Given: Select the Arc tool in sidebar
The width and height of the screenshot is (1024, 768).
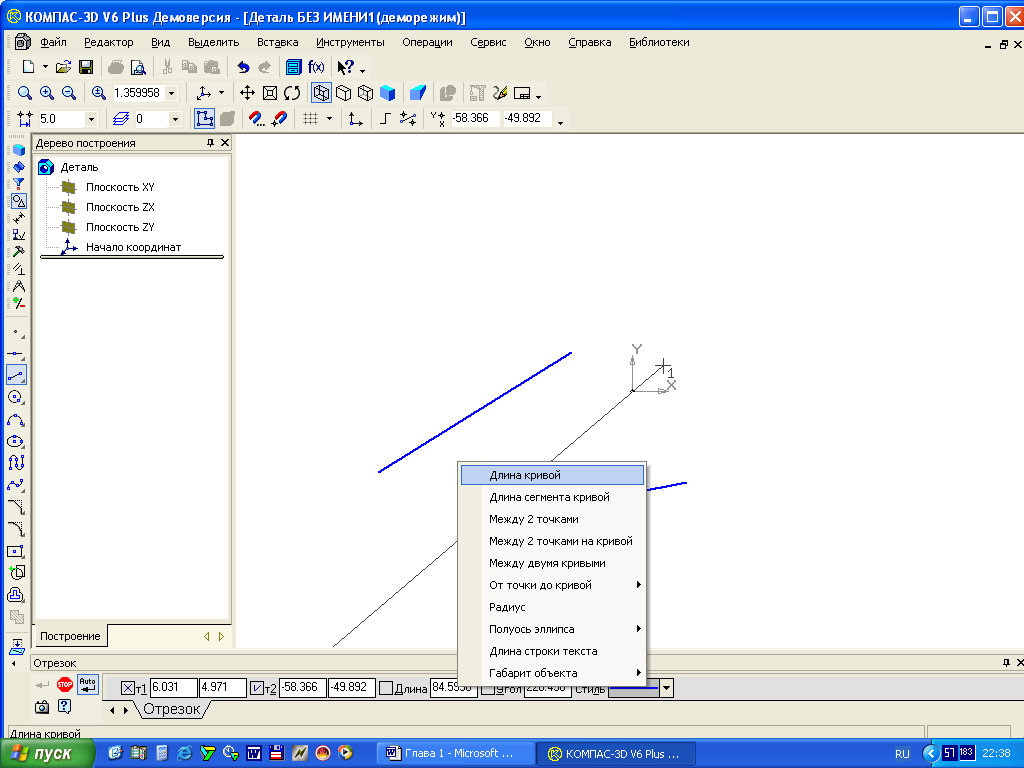Looking at the screenshot, I should [16, 419].
